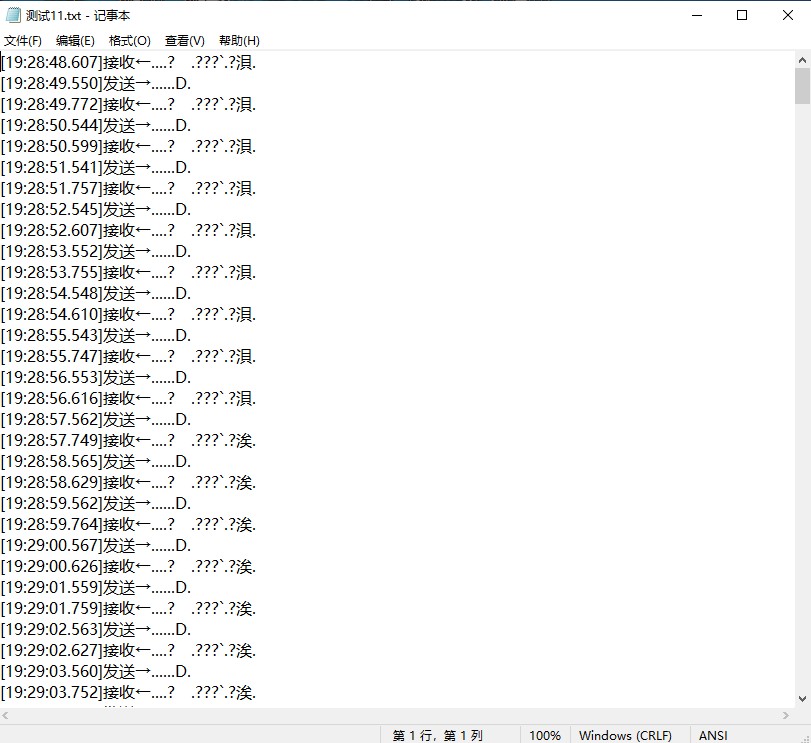Click the line with timestamp 19:29:02.563
The image size is (811, 743).
pyautogui.click(x=96, y=629)
